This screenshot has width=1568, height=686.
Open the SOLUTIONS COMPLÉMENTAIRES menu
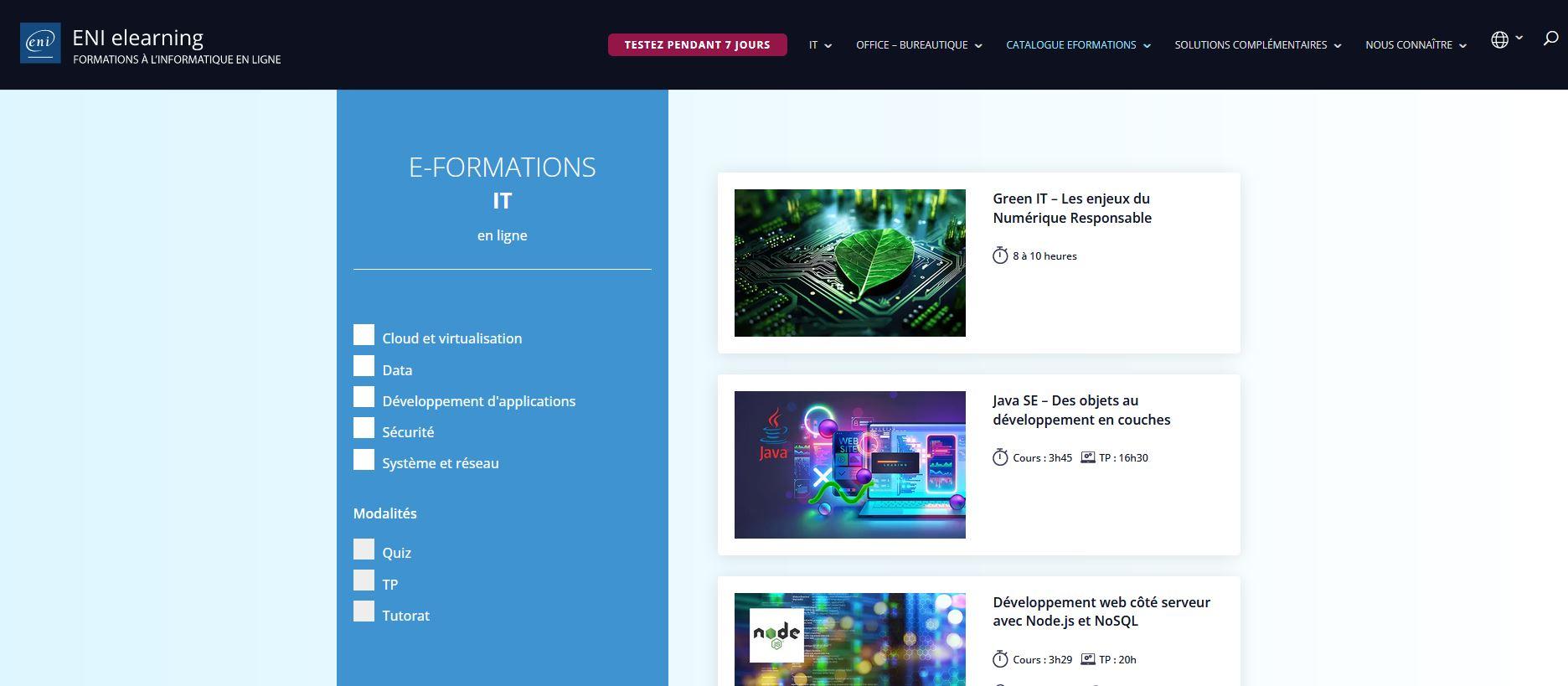1251,45
